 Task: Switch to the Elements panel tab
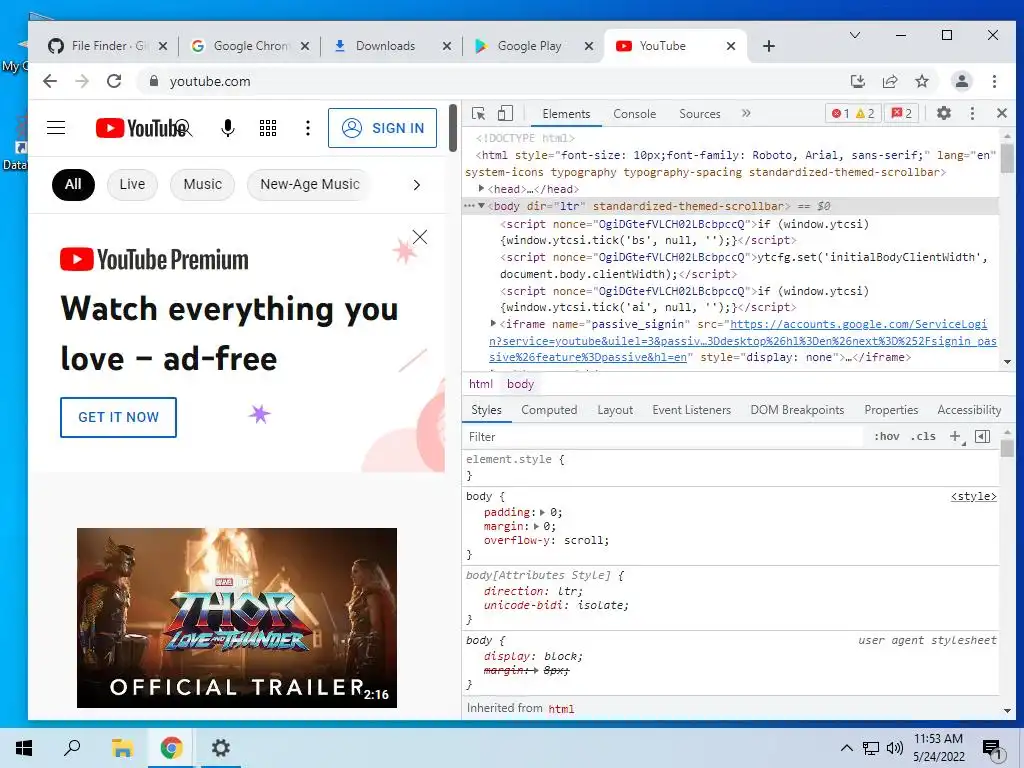point(566,114)
